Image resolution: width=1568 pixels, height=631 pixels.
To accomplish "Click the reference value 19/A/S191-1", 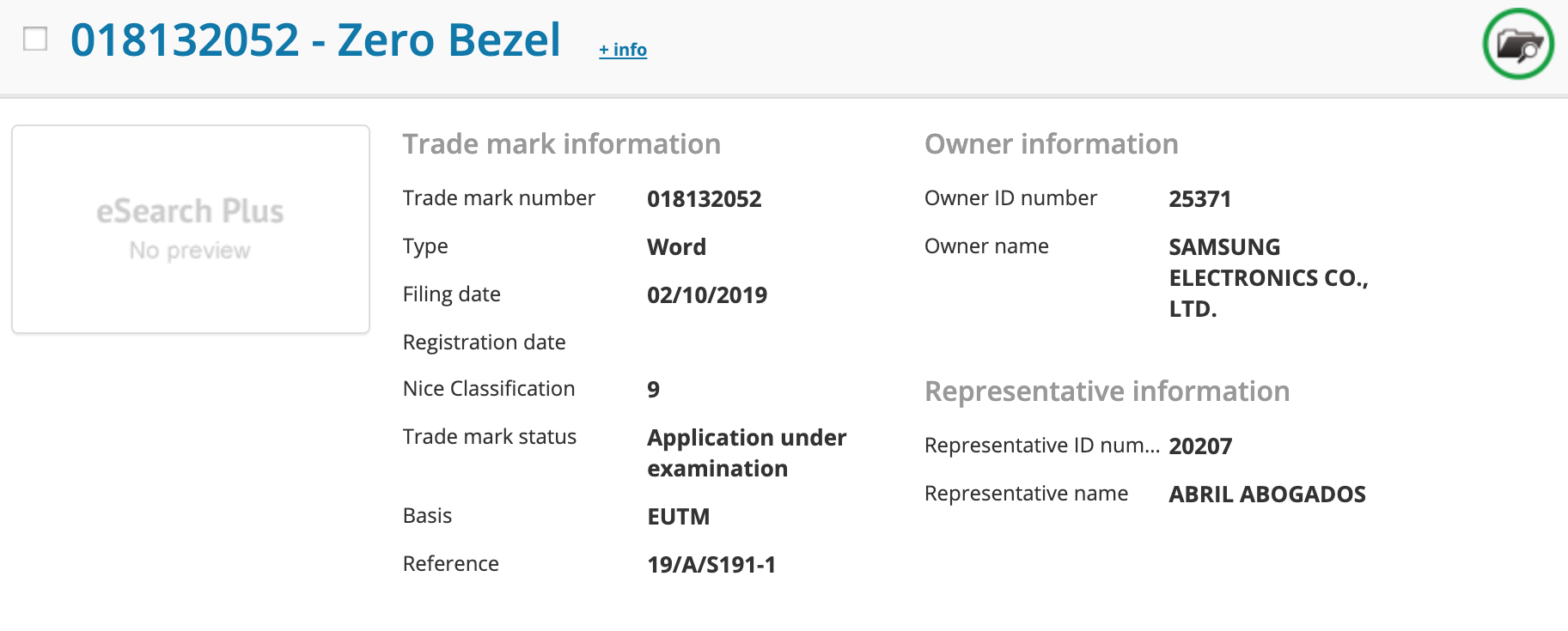I will 711,565.
